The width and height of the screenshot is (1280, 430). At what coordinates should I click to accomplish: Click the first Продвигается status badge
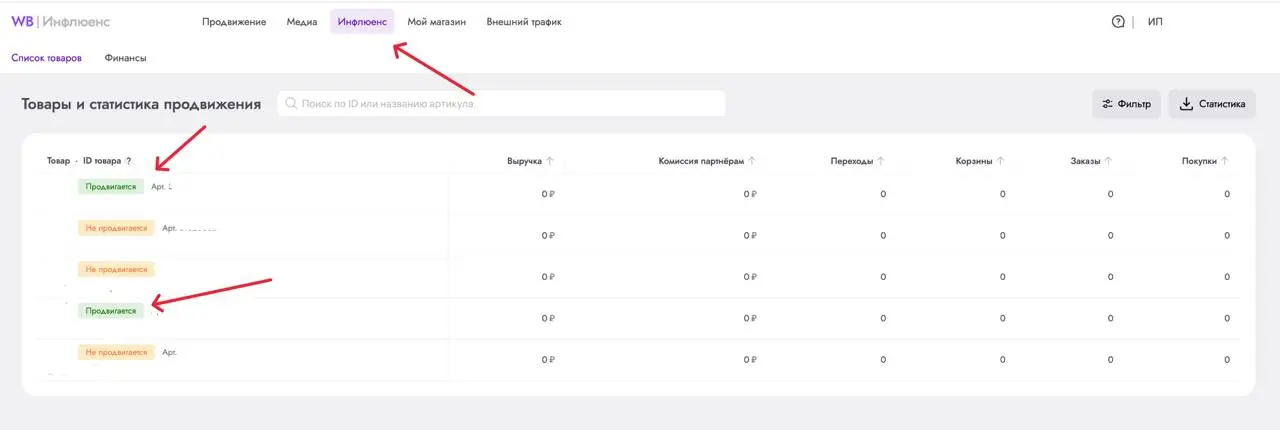point(111,186)
